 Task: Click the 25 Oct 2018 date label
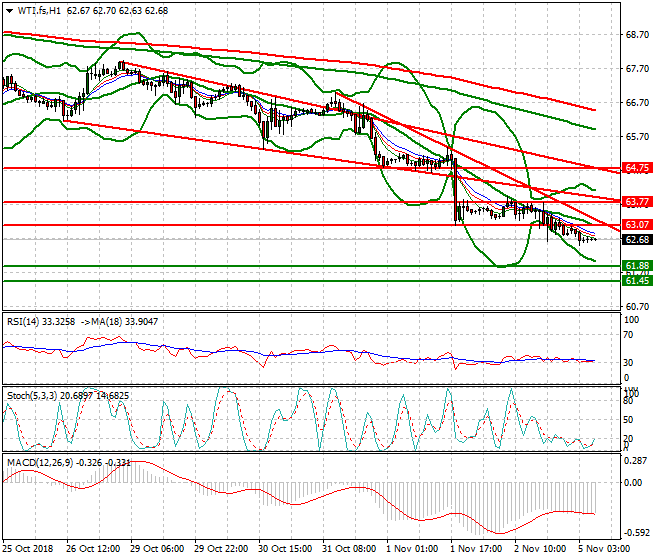[x=28, y=549]
